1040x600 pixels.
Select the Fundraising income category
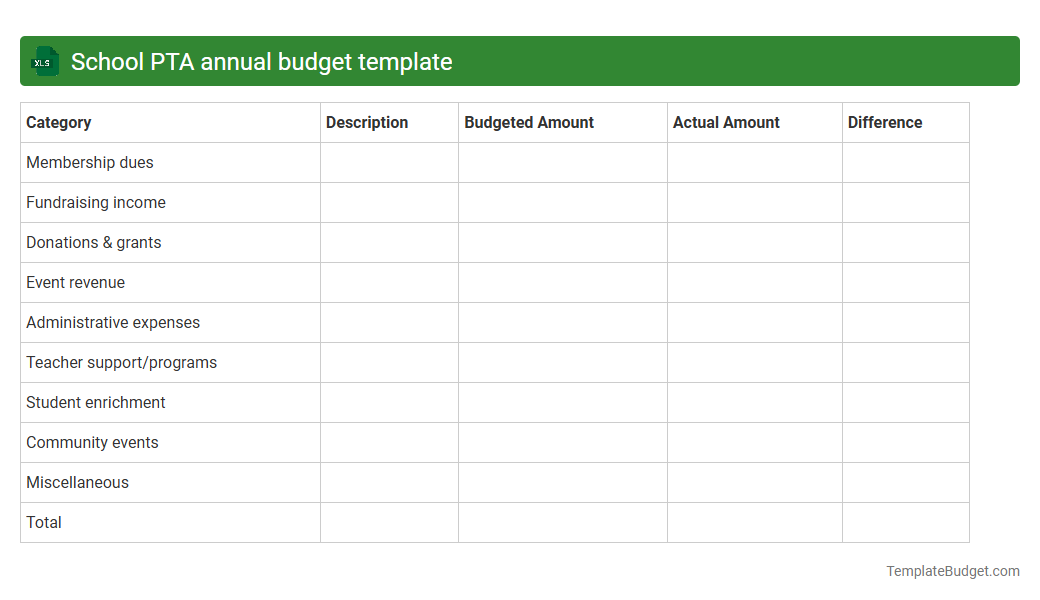pyautogui.click(x=96, y=202)
